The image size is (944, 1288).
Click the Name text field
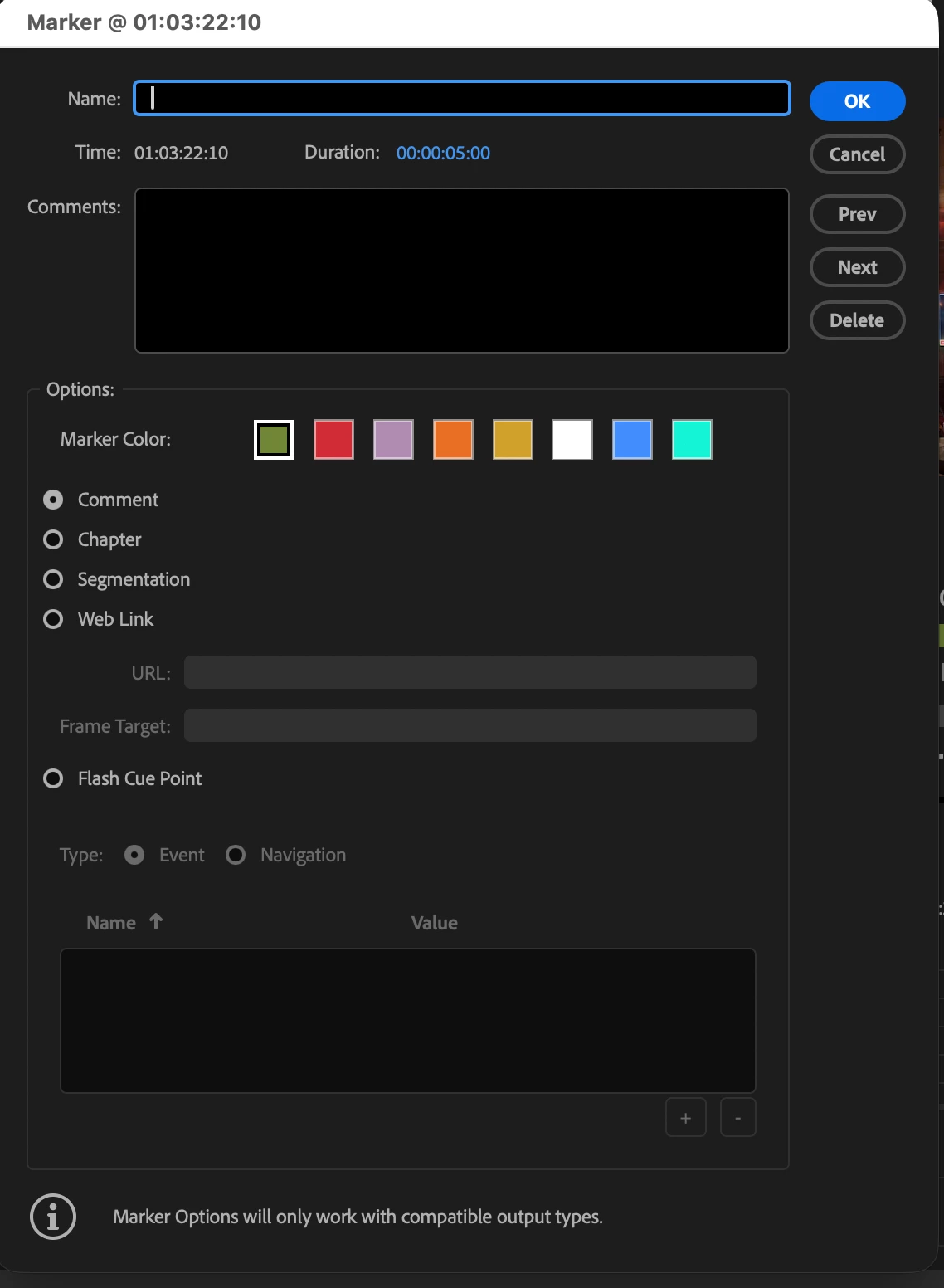point(461,99)
